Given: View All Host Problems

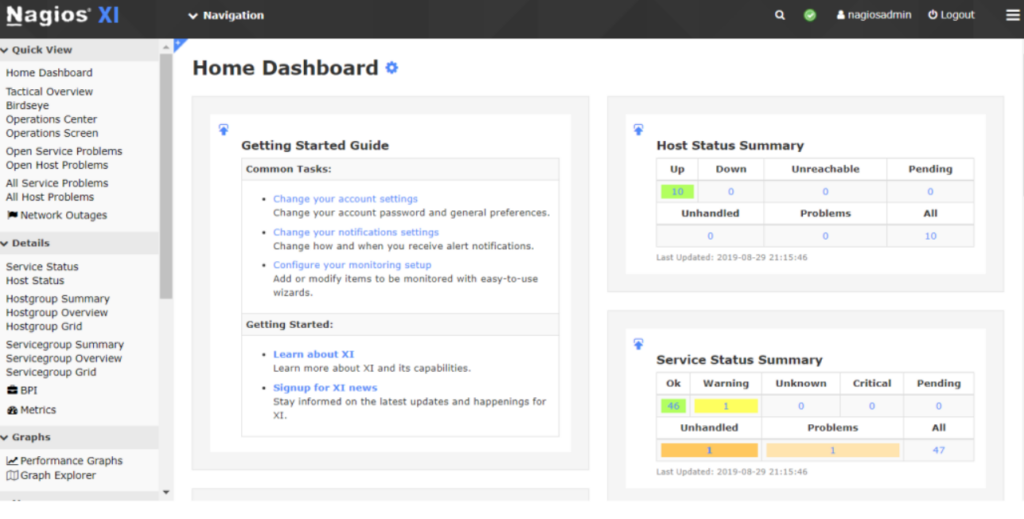Looking at the screenshot, I should (50, 197).
